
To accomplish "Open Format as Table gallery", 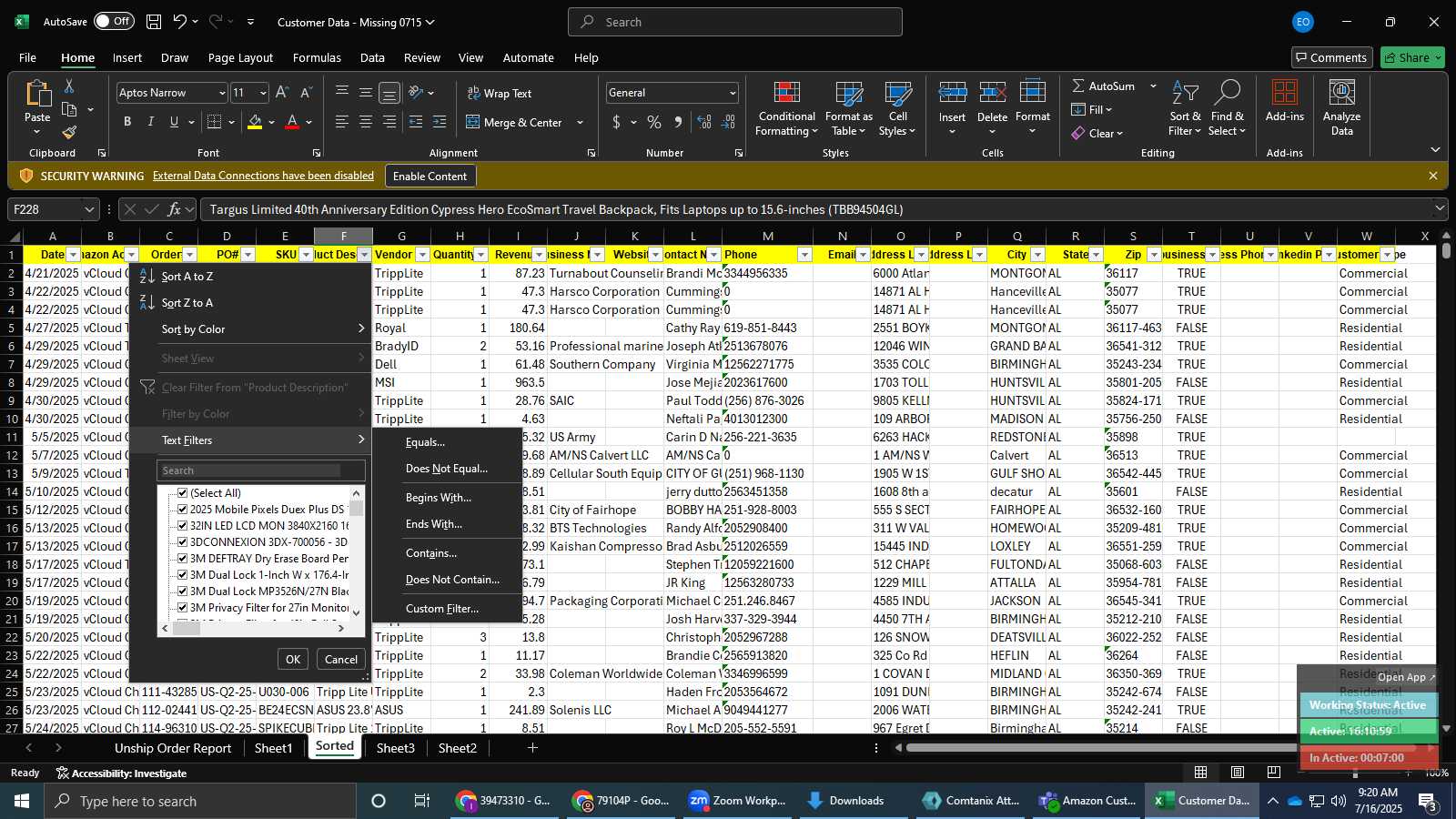I will pyautogui.click(x=848, y=109).
